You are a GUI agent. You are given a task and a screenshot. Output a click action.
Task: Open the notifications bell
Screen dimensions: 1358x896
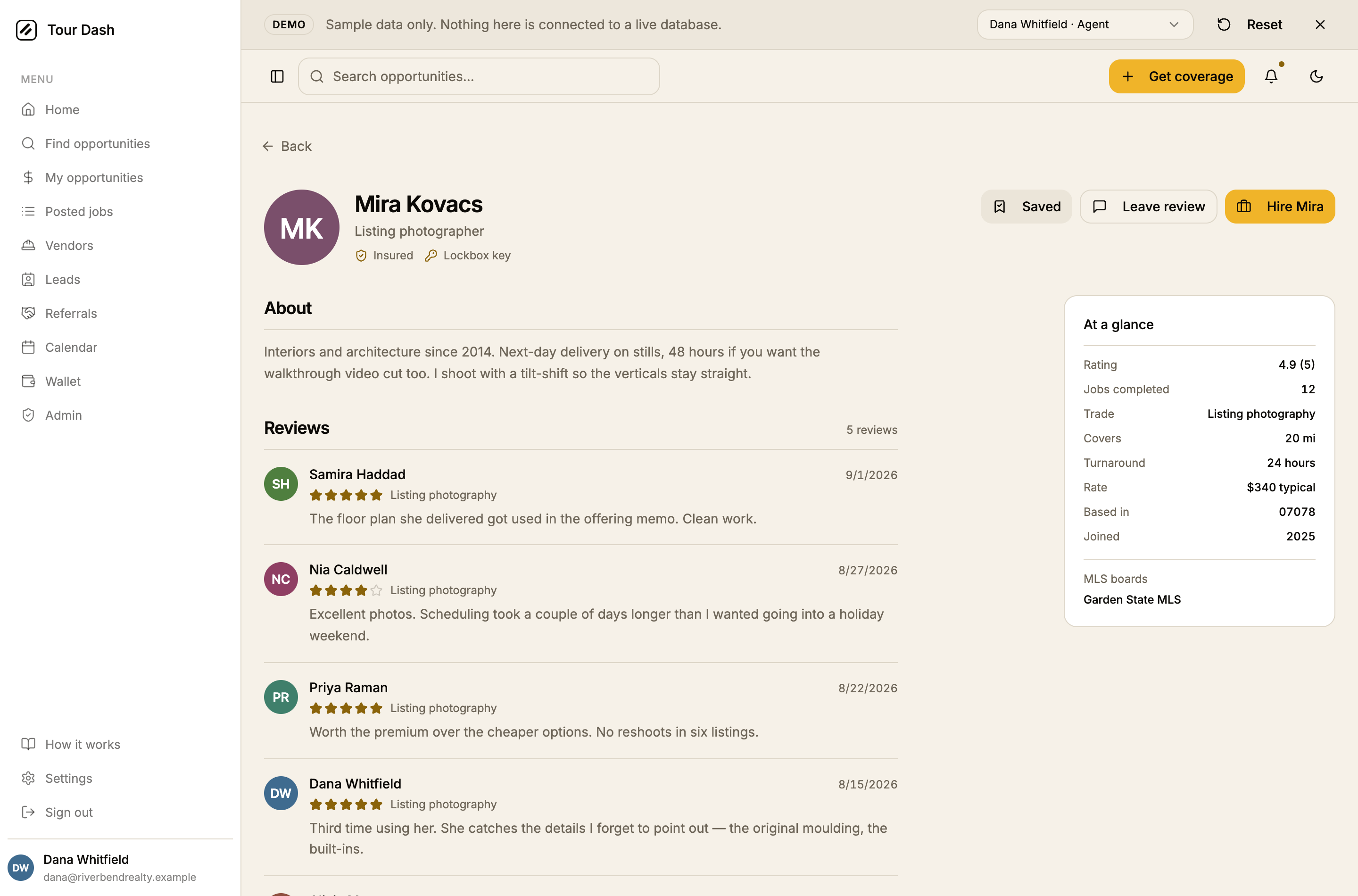coord(1271,76)
